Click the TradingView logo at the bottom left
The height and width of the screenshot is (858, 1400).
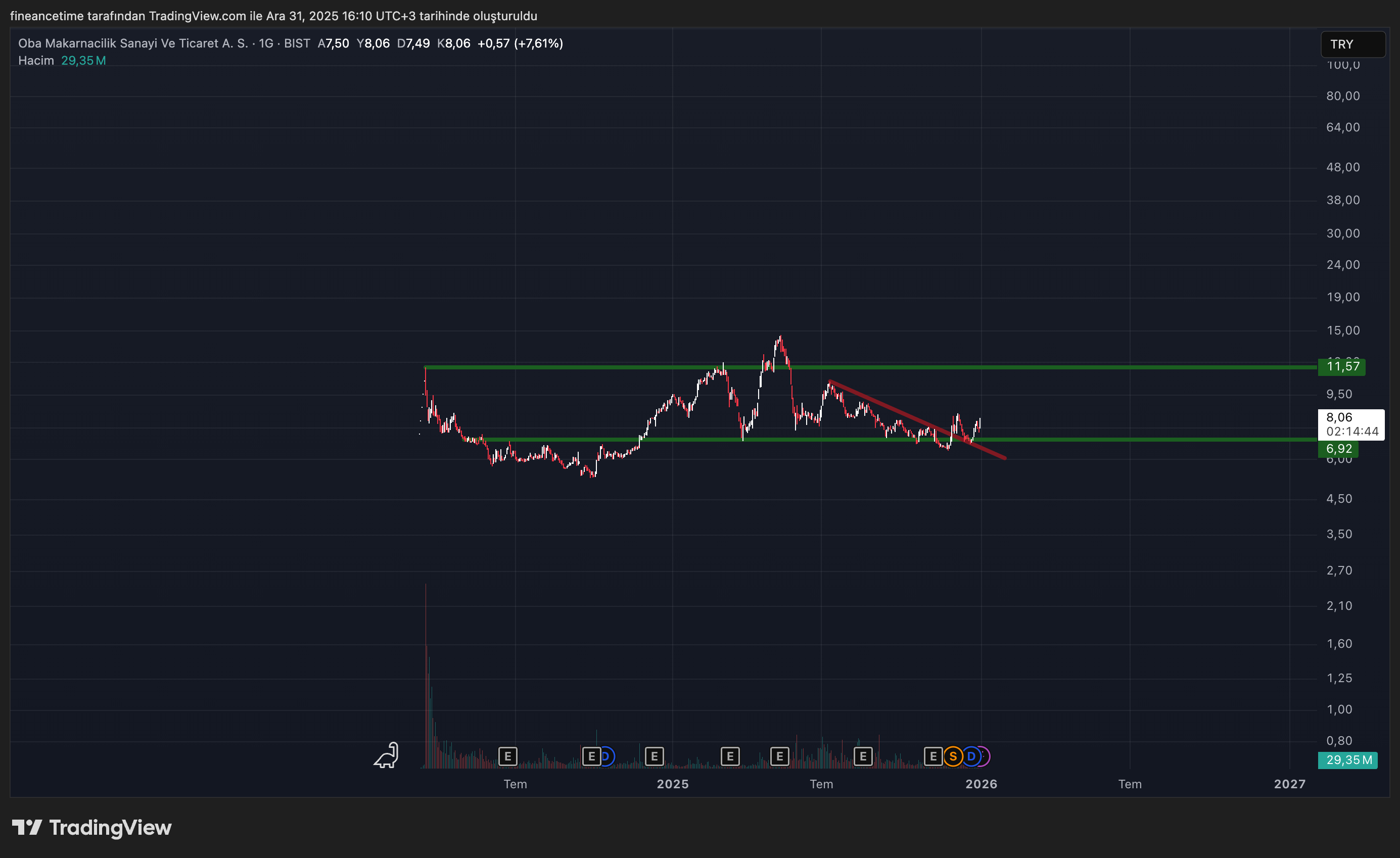92,827
